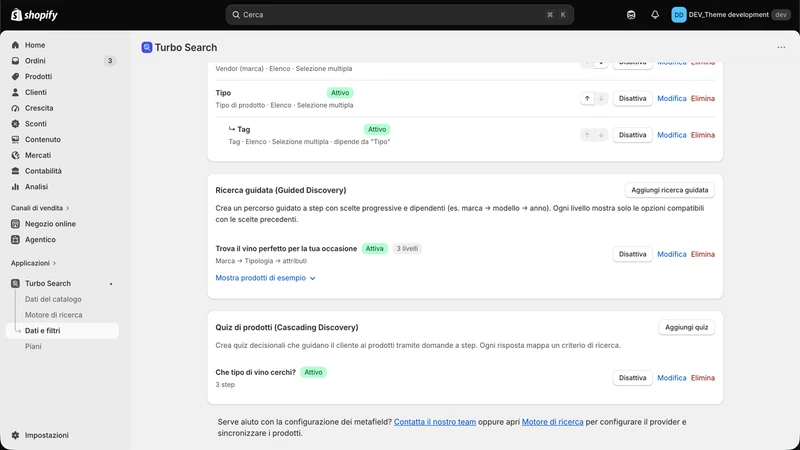The image size is (800, 450).
Task: Click the Contenuto sidebar icon
Action: point(15,139)
